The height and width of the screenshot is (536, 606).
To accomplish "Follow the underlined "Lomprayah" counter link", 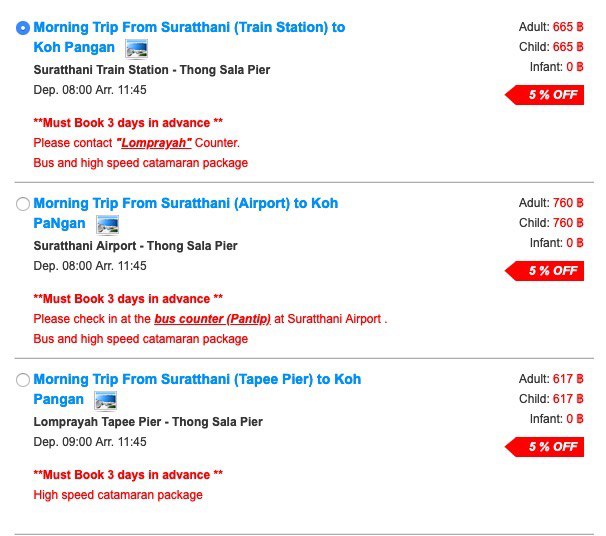I will [x=154, y=143].
